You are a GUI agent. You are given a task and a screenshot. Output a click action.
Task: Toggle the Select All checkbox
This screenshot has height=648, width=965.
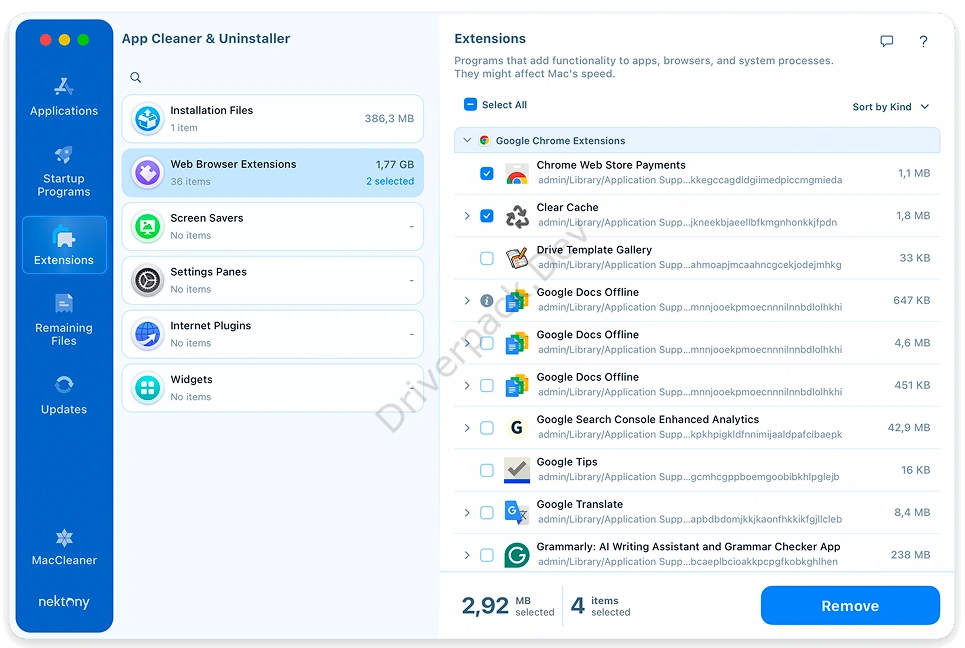click(x=470, y=105)
